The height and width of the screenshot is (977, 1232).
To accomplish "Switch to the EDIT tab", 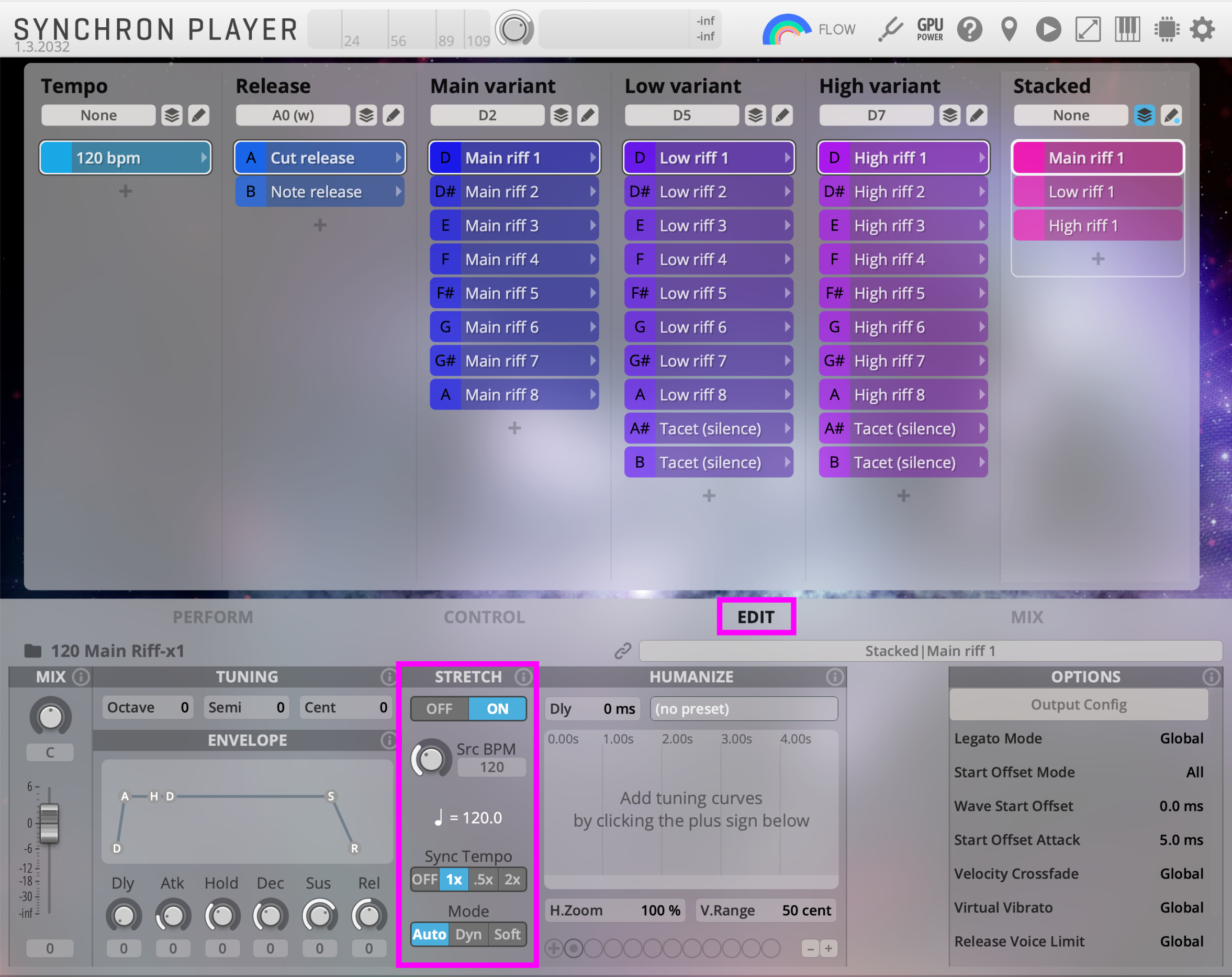I will pyautogui.click(x=756, y=617).
